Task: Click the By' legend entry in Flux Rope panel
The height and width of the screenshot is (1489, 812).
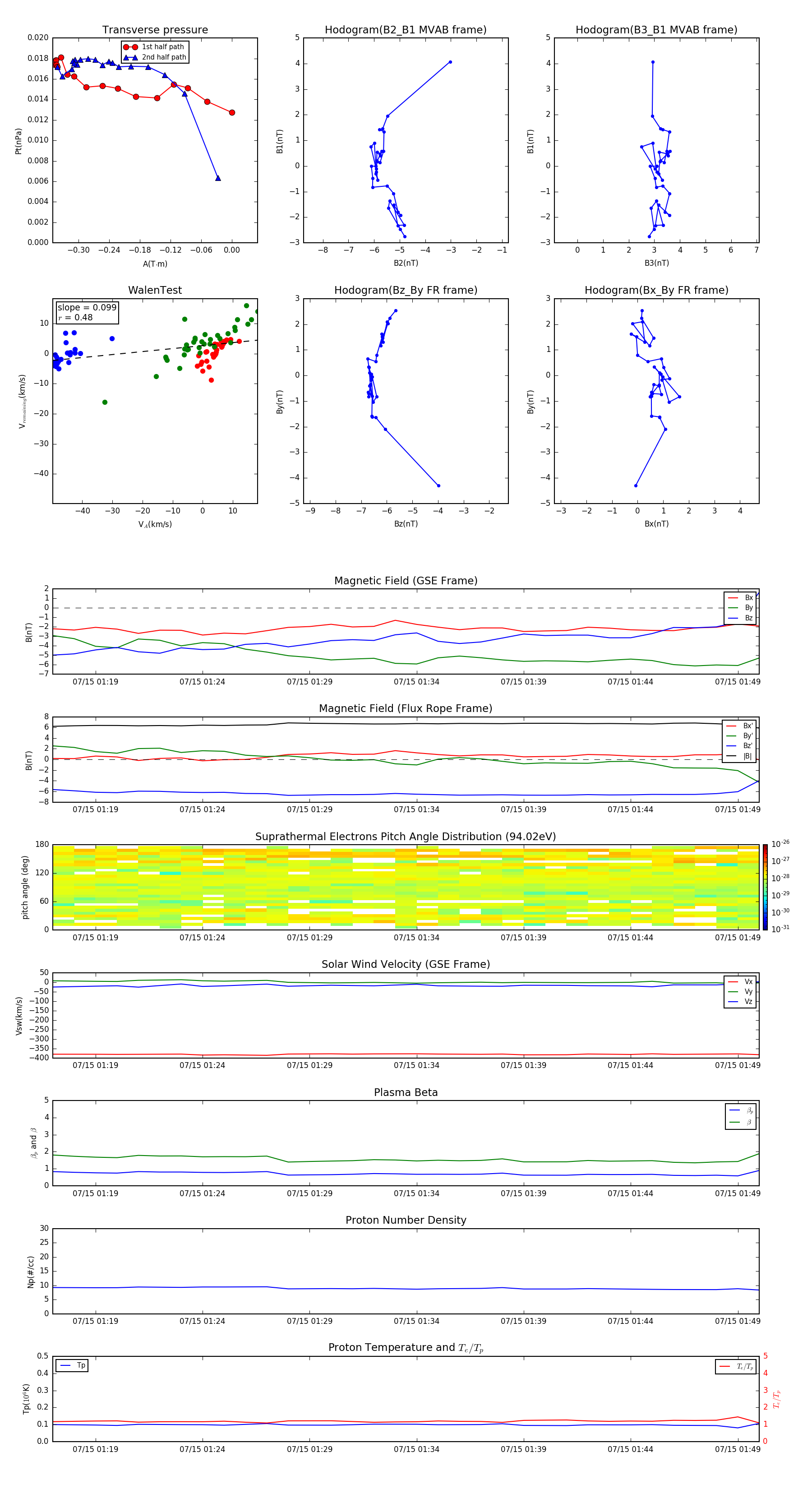Action: (x=739, y=736)
